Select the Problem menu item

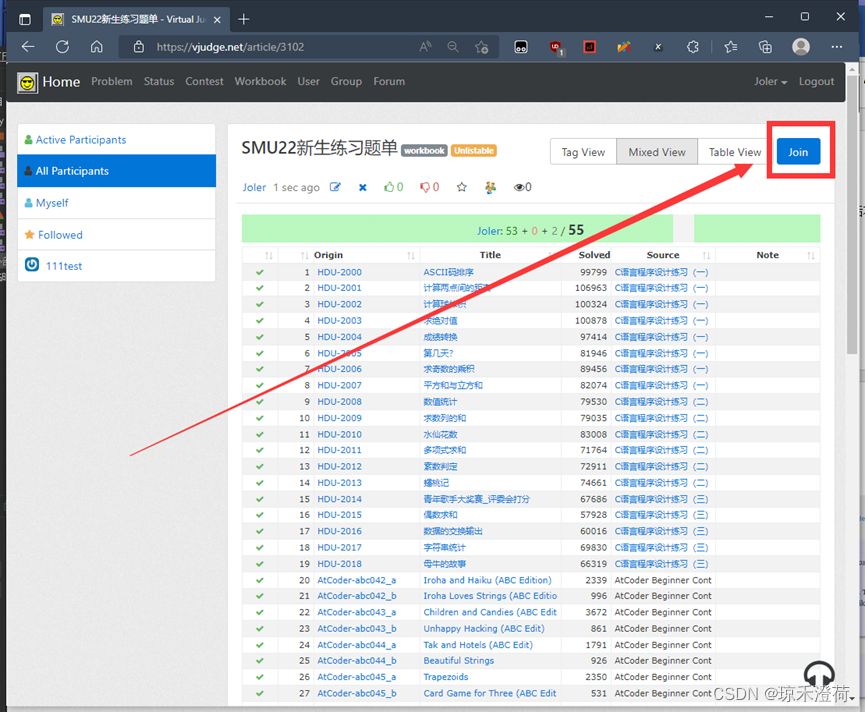[x=111, y=81]
